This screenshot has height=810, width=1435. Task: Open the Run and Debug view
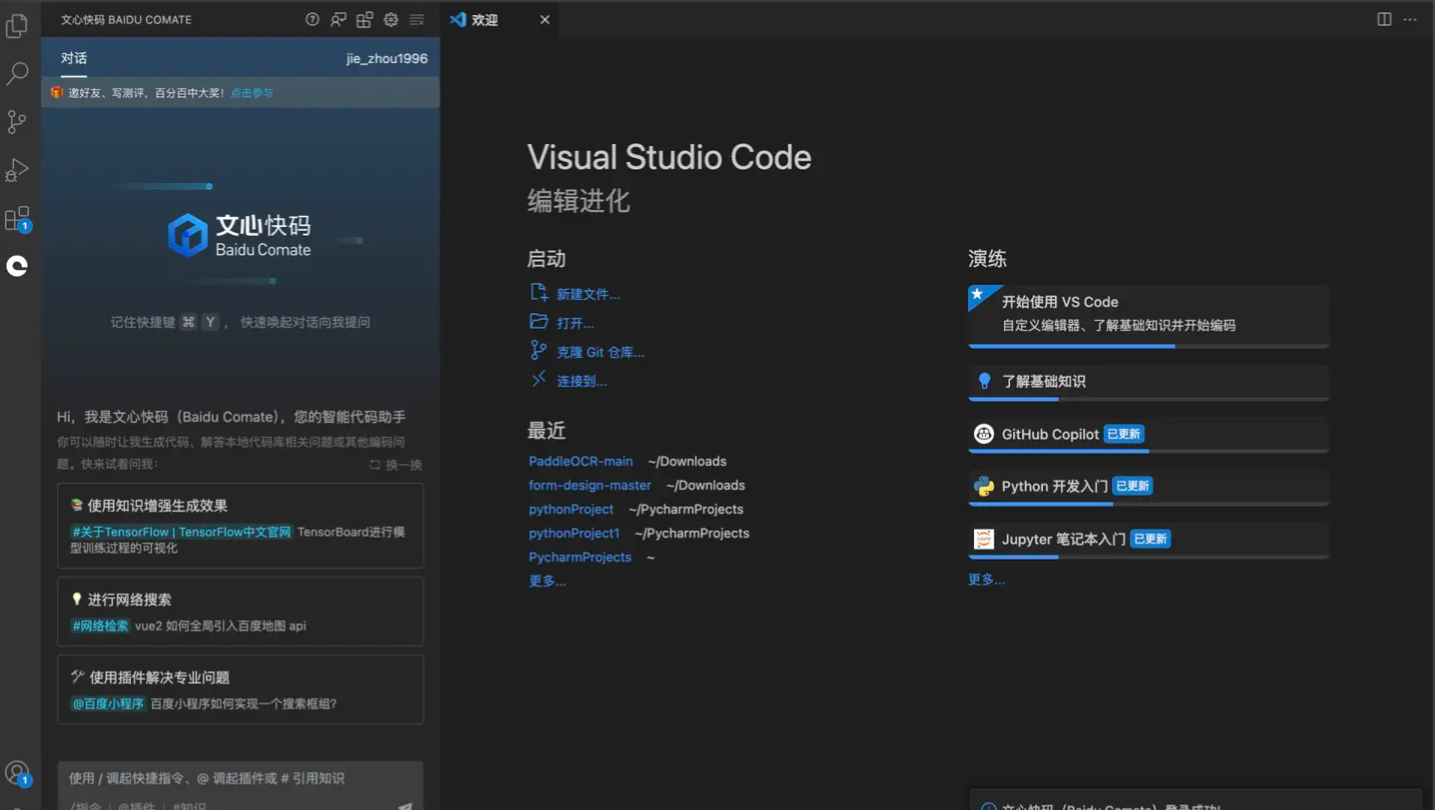coord(17,169)
